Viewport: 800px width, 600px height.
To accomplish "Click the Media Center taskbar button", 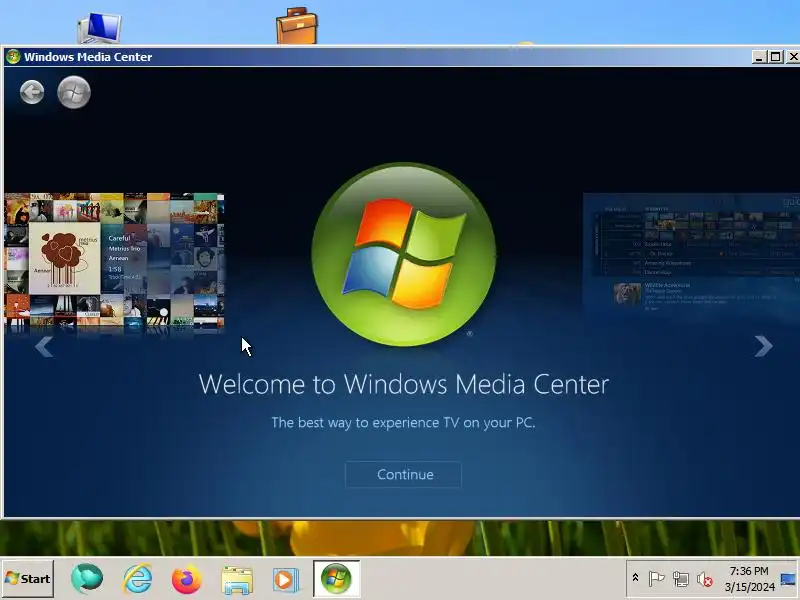I will click(x=336, y=579).
